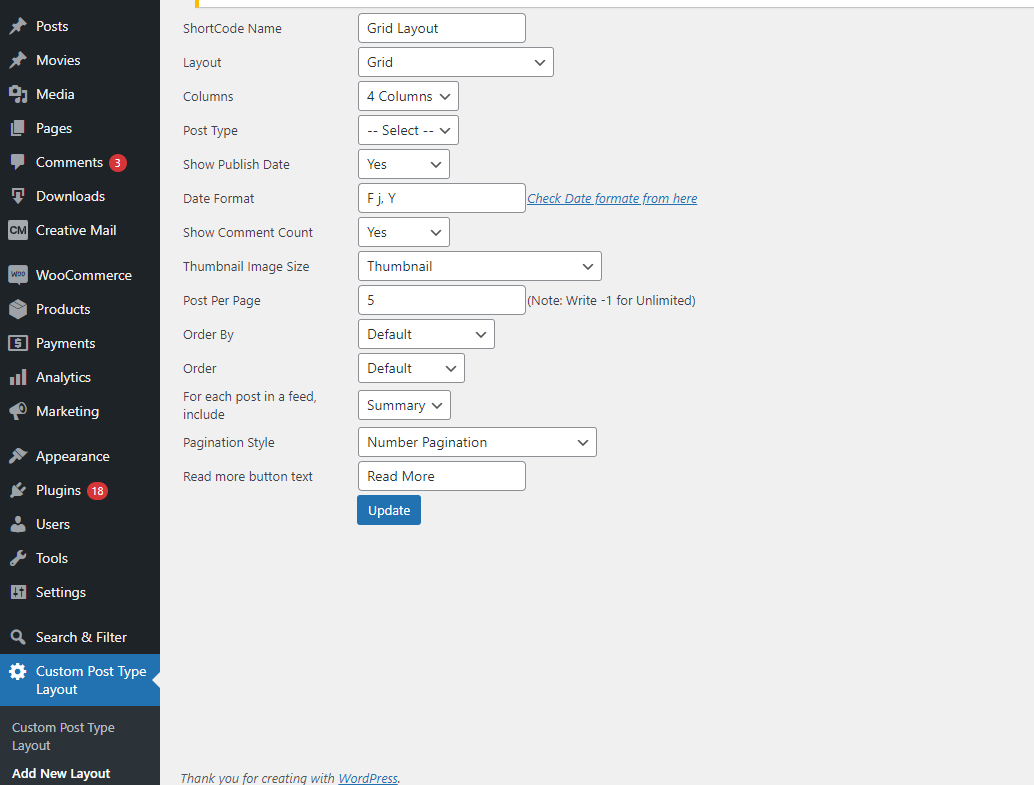1034x785 pixels.
Task: Go to Products in sidebar
Action: tap(63, 309)
